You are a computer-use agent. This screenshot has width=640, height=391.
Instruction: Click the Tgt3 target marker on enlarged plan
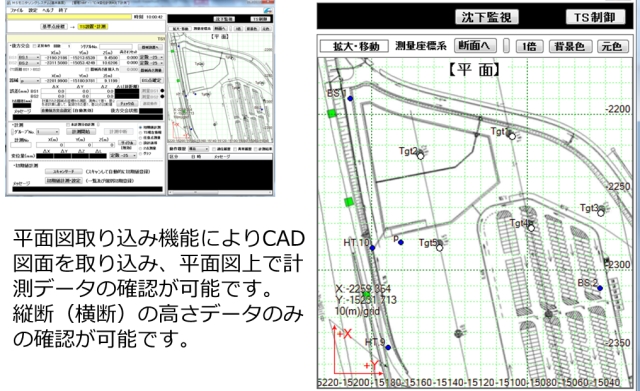coord(601,213)
